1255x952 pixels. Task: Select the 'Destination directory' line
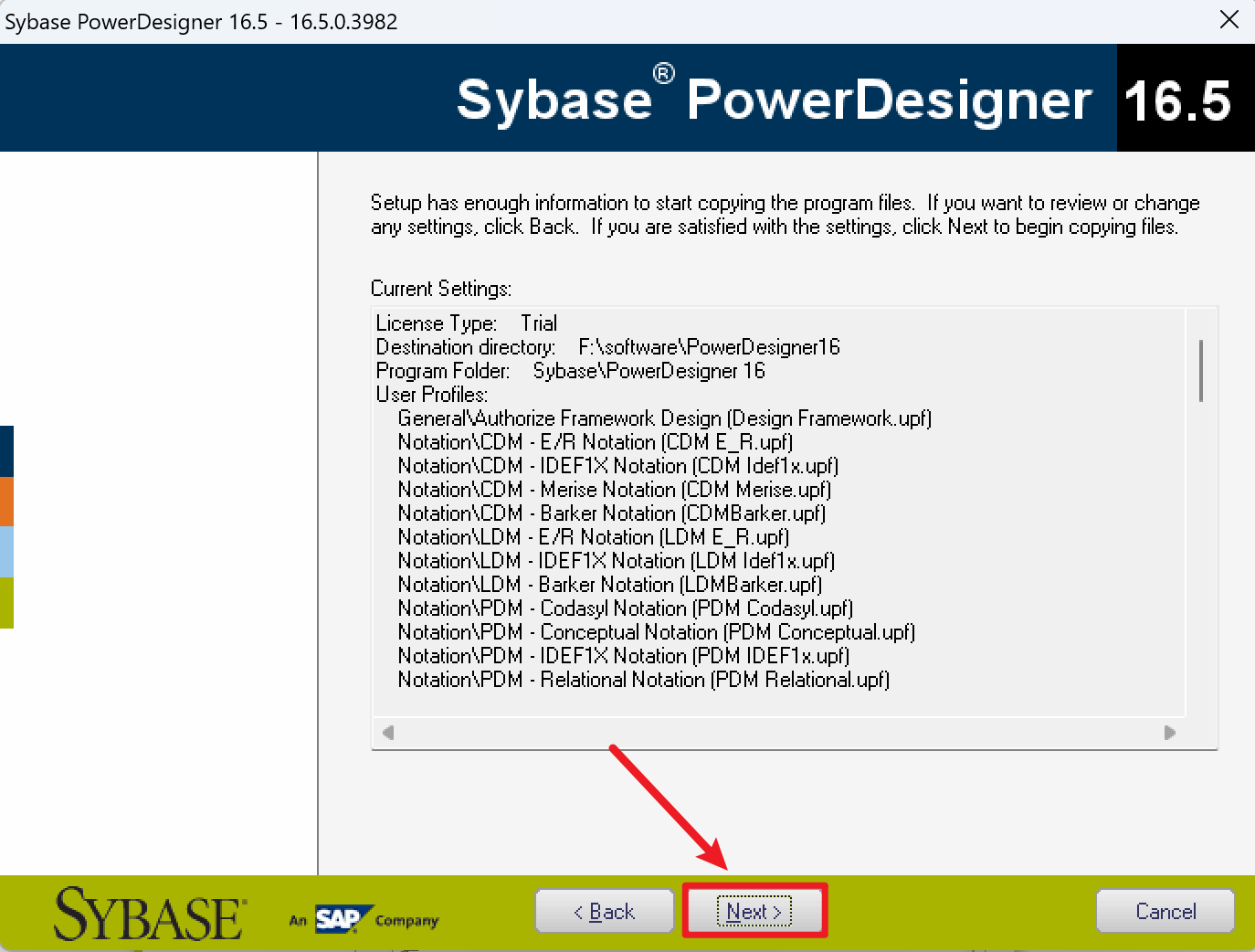point(608,347)
